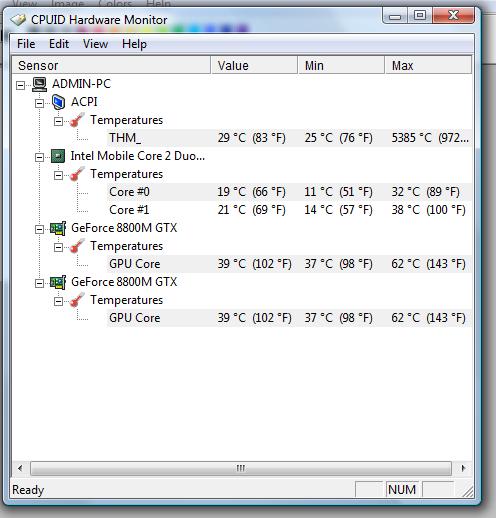Click the window resize grip corner

click(x=468, y=492)
